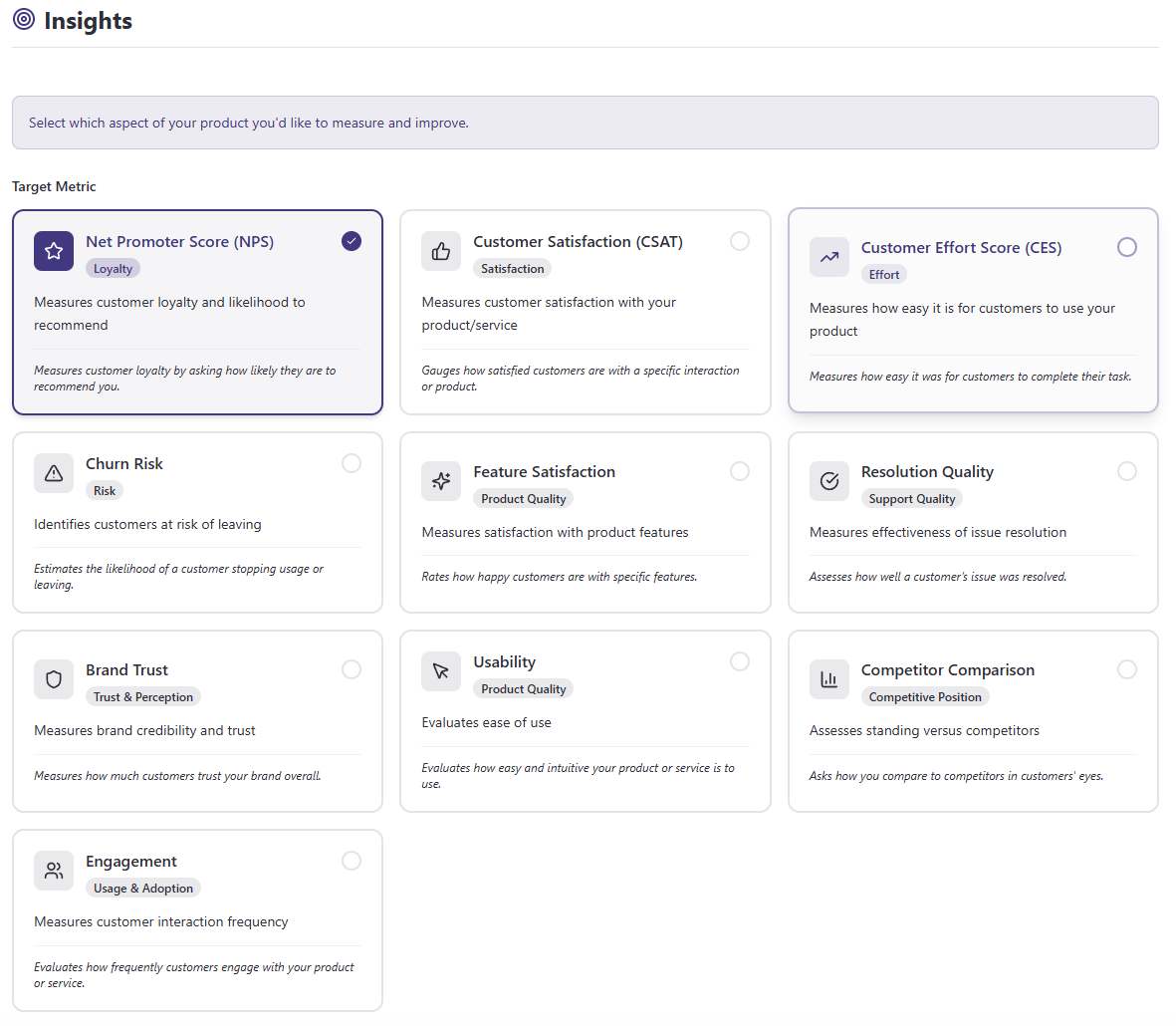Screen dimensions: 1176x1026
Task: Deselect the checked Net Promoter Score radio
Action: click(x=351, y=241)
